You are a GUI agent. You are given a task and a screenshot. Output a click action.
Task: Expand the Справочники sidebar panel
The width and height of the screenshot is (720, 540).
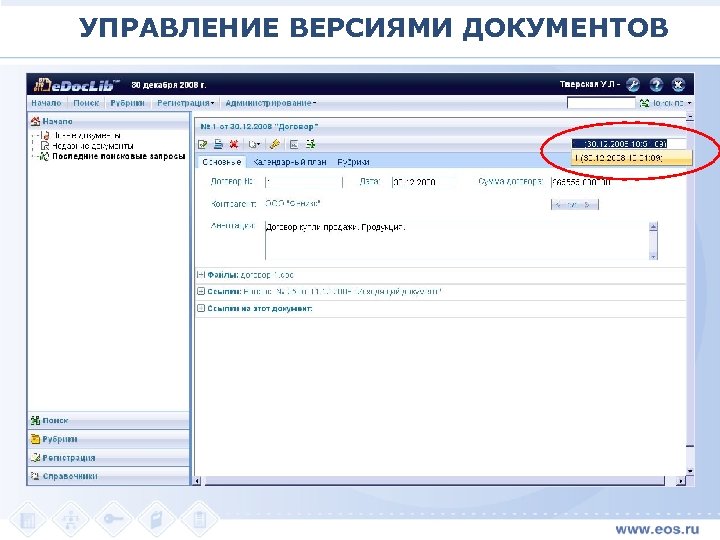click(x=108, y=476)
